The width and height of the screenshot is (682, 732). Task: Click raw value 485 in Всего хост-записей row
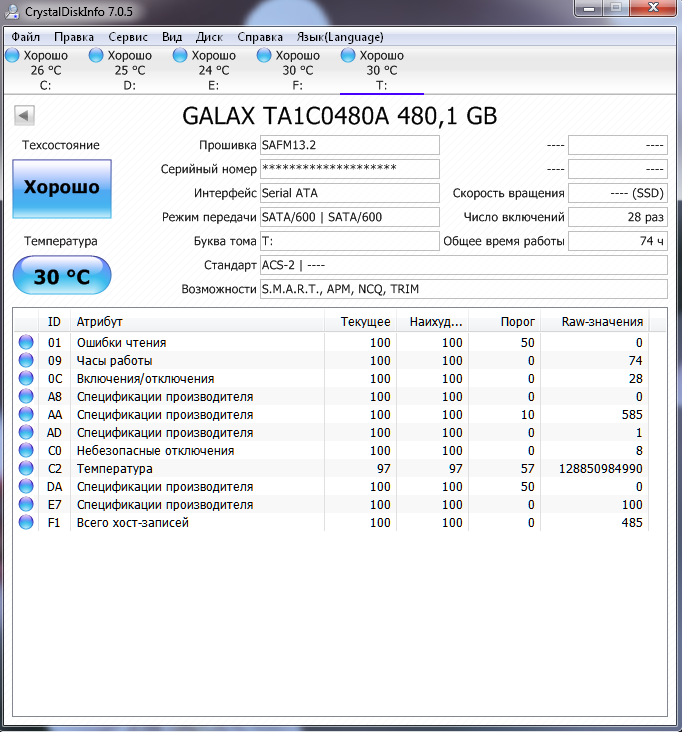pyautogui.click(x=632, y=523)
